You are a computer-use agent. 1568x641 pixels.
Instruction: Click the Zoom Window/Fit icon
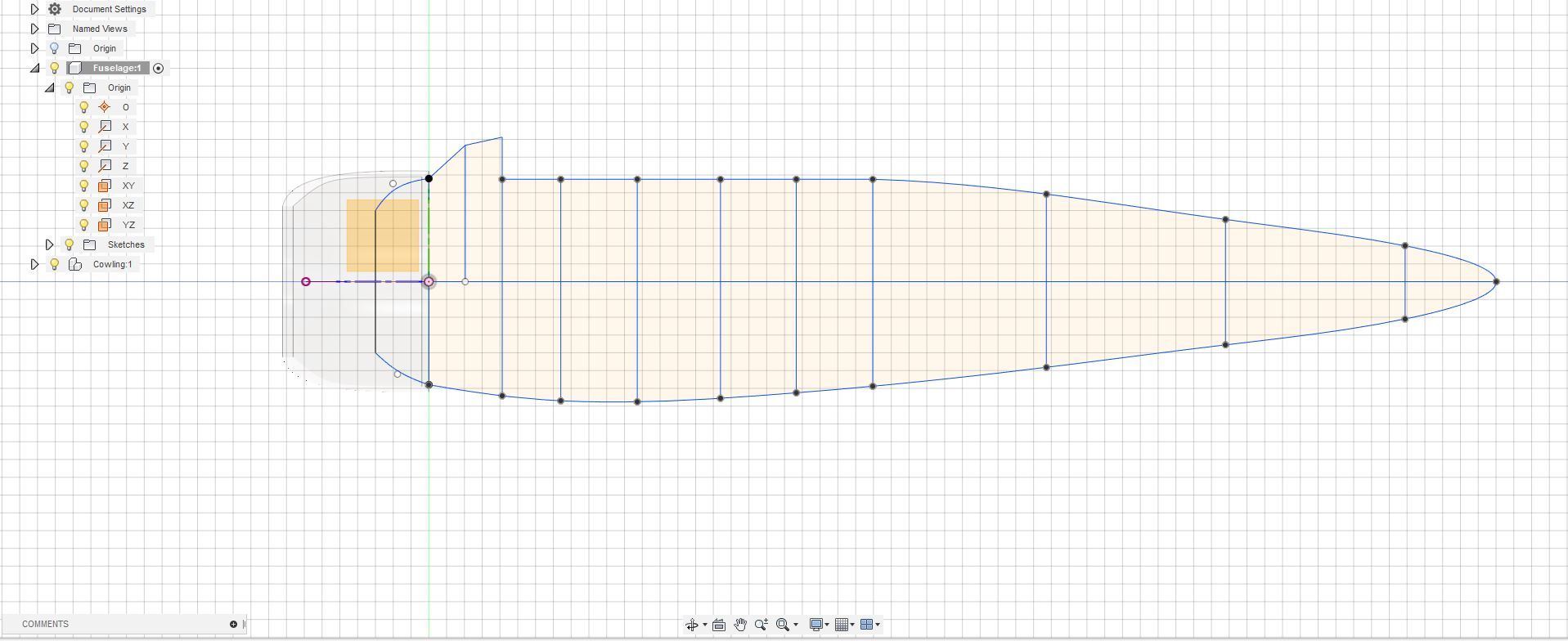click(x=783, y=625)
